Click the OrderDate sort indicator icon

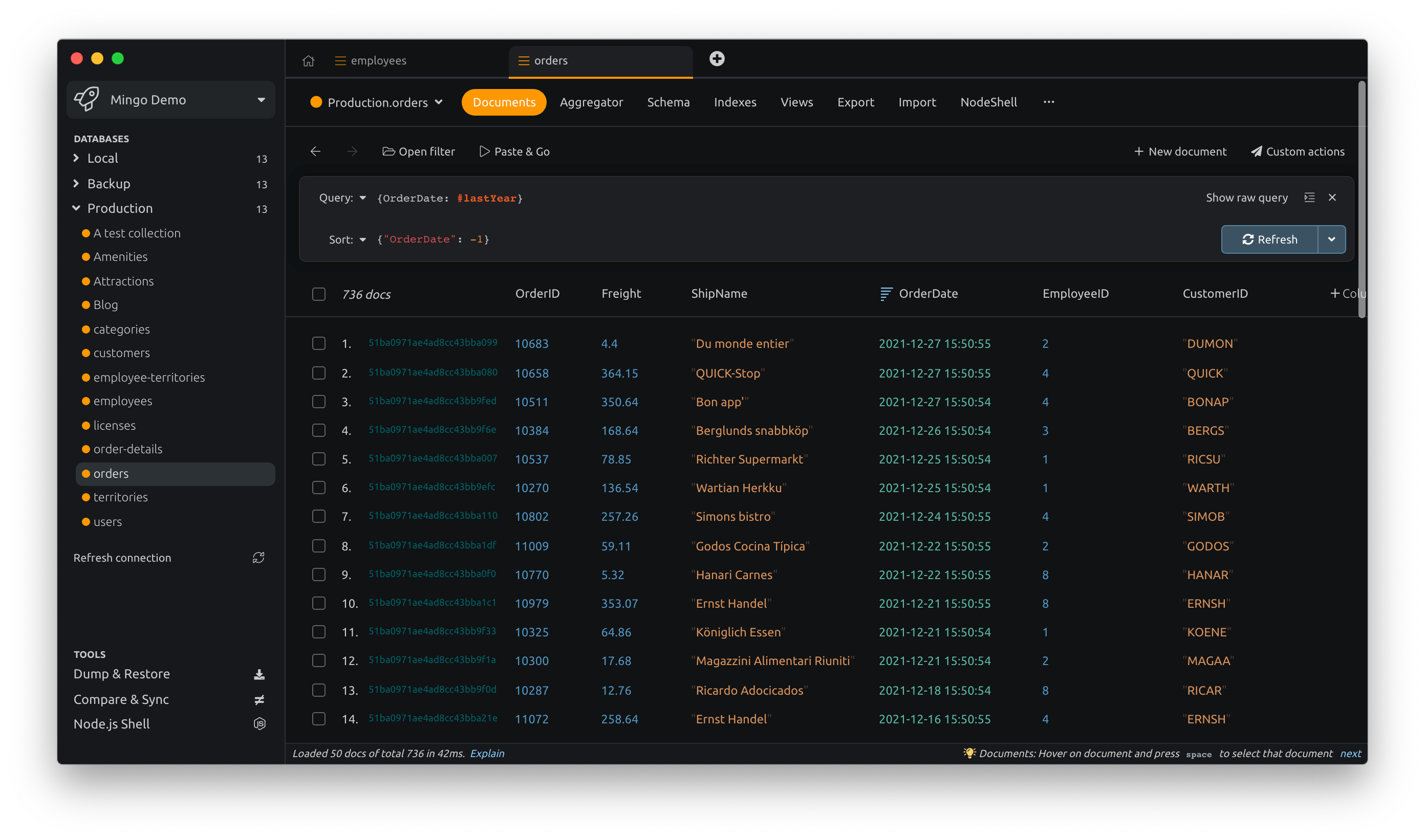[x=886, y=294]
